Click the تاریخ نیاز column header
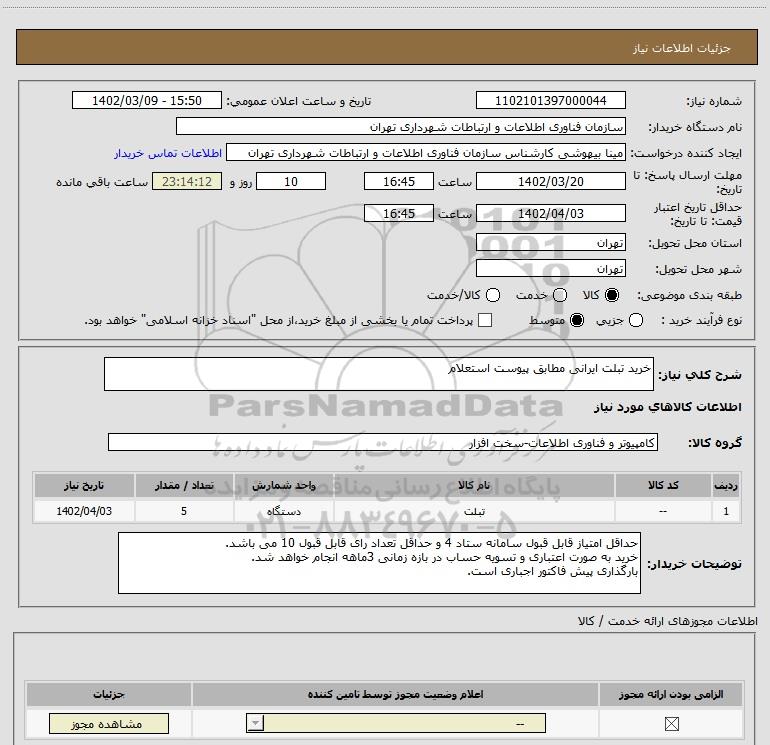The image size is (770, 745). pyautogui.click(x=84, y=486)
